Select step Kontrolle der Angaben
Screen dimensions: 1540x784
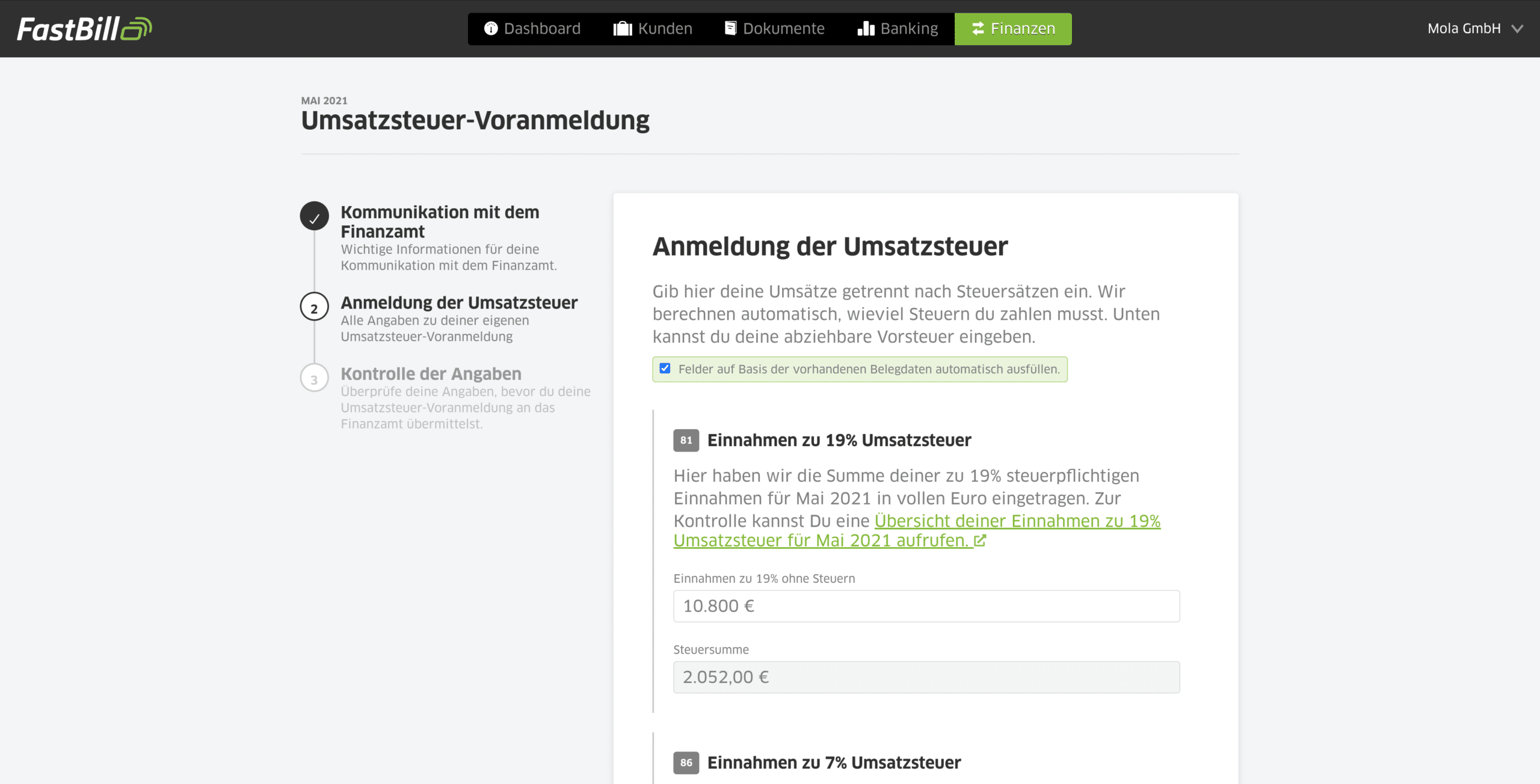click(431, 374)
